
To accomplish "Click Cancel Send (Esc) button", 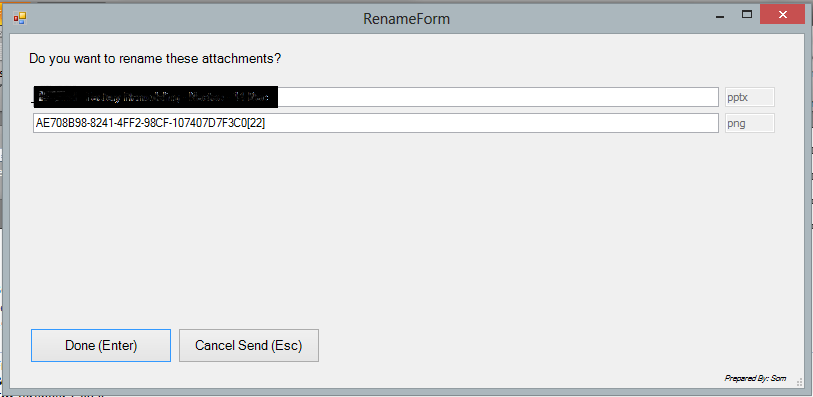I will click(x=249, y=345).
